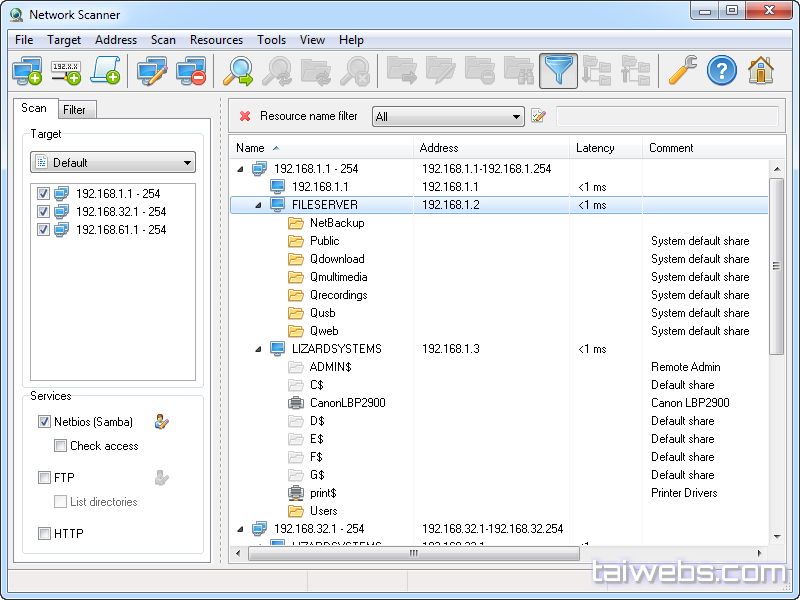Click the add computer toolbar icon

click(x=27, y=71)
